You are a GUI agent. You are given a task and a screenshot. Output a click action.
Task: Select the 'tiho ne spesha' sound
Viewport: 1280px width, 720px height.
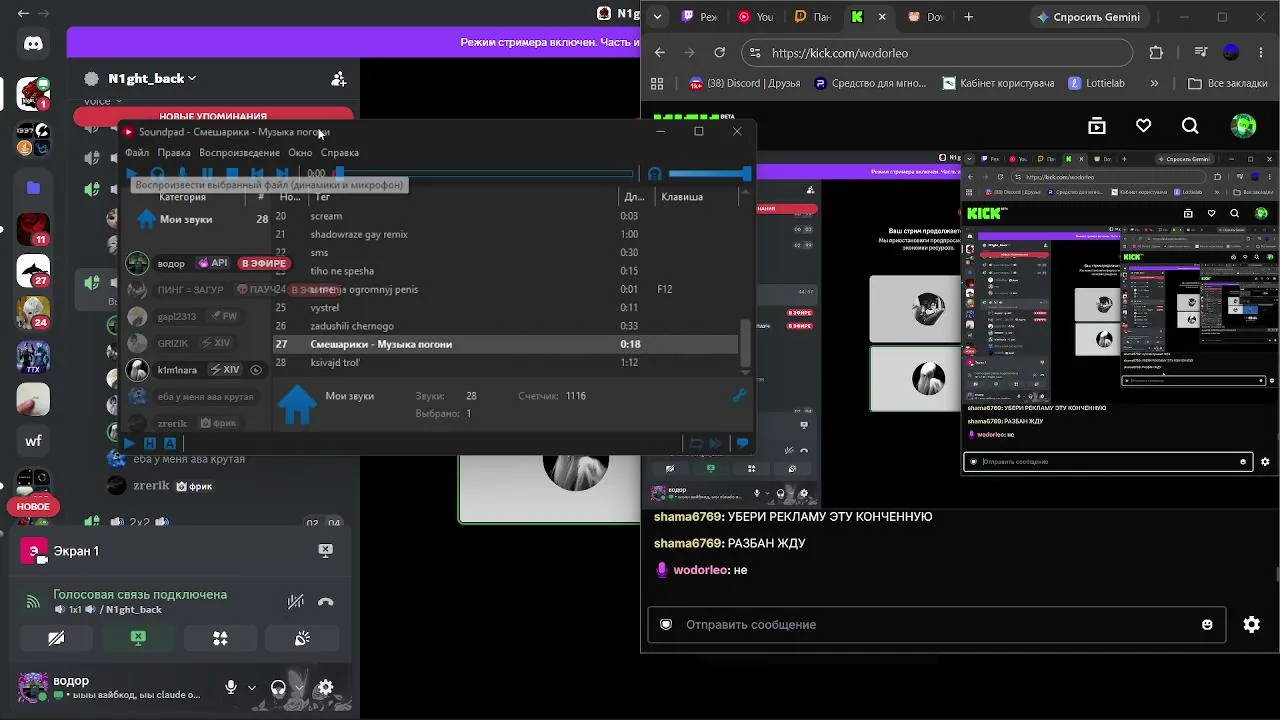point(506,271)
